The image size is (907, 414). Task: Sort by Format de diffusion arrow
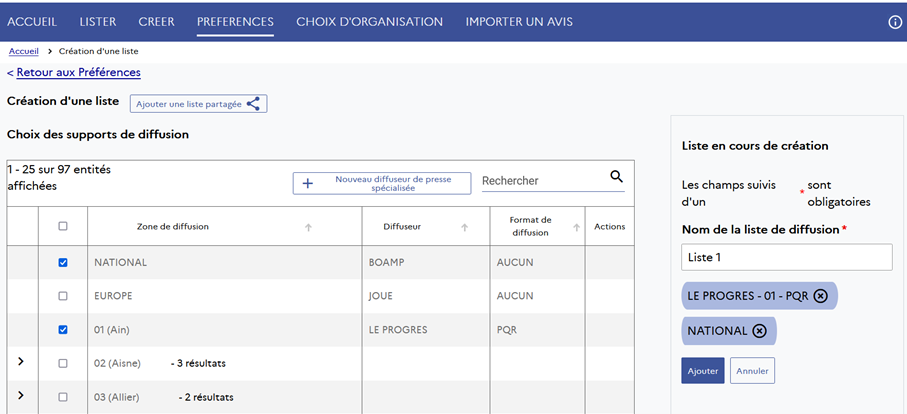pos(576,228)
